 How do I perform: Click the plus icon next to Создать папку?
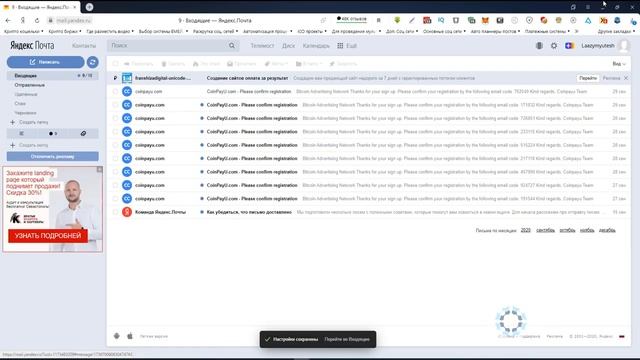click(x=12, y=122)
